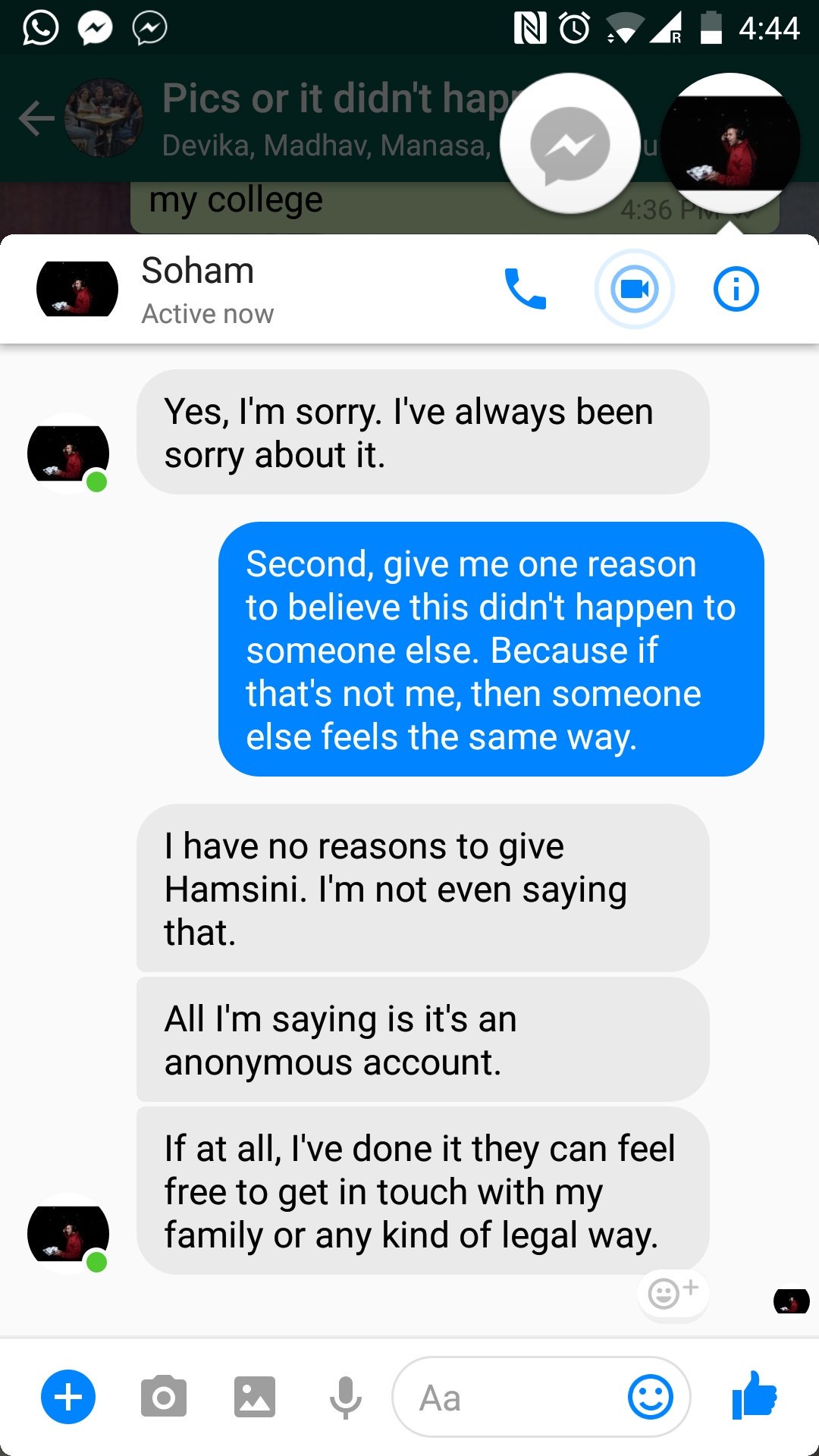Tap the microphone voice message icon

tap(346, 1397)
